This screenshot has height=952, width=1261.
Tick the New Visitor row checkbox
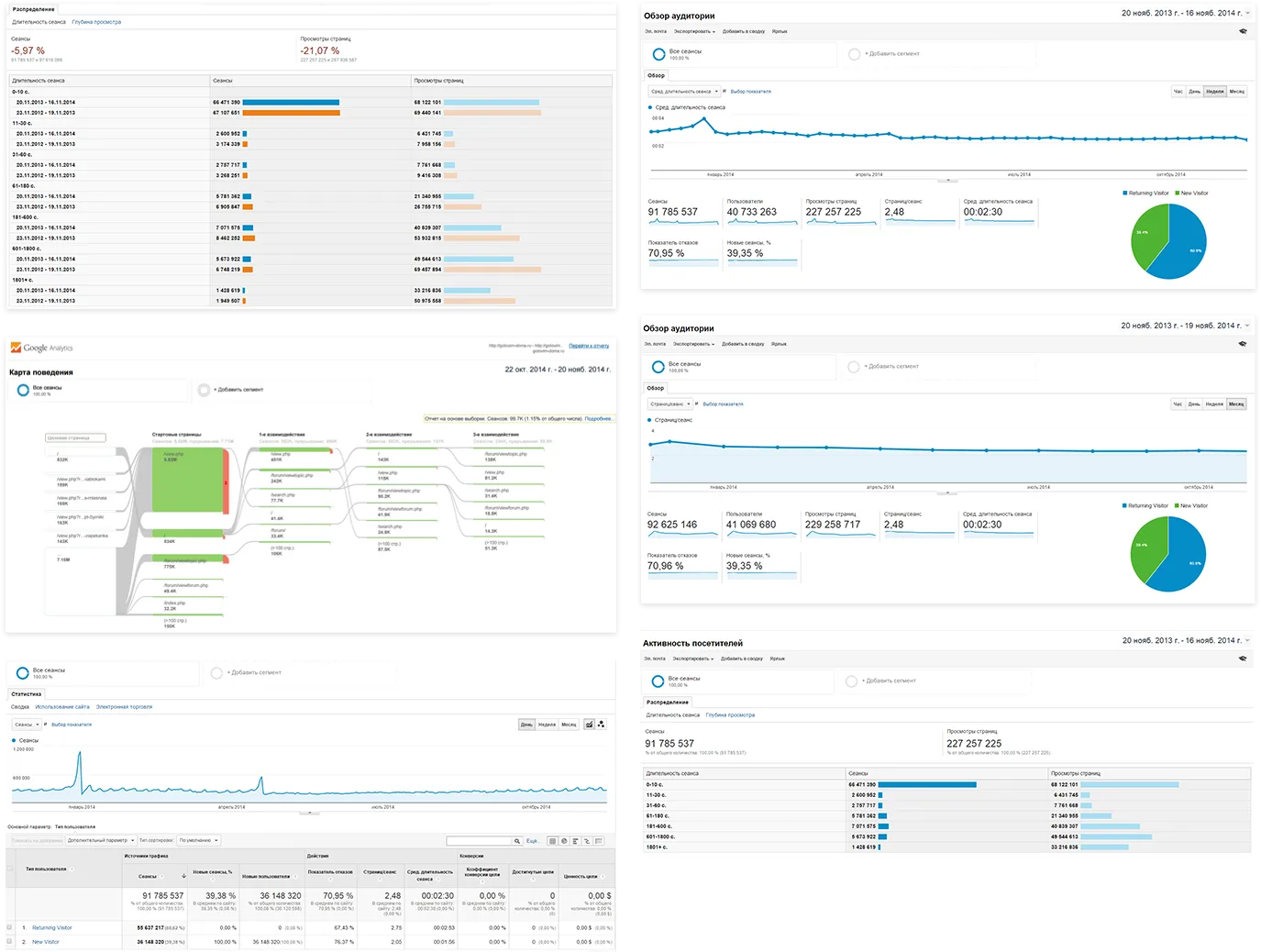click(x=10, y=941)
